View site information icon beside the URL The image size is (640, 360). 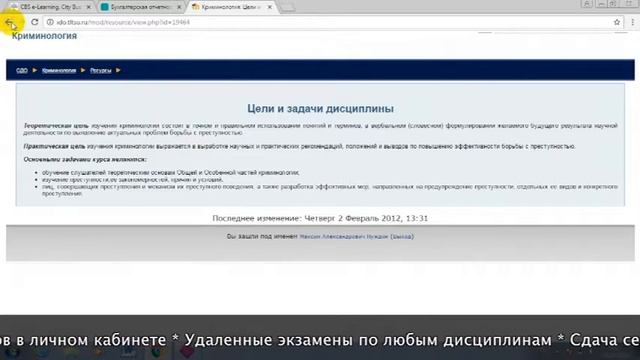[50, 22]
